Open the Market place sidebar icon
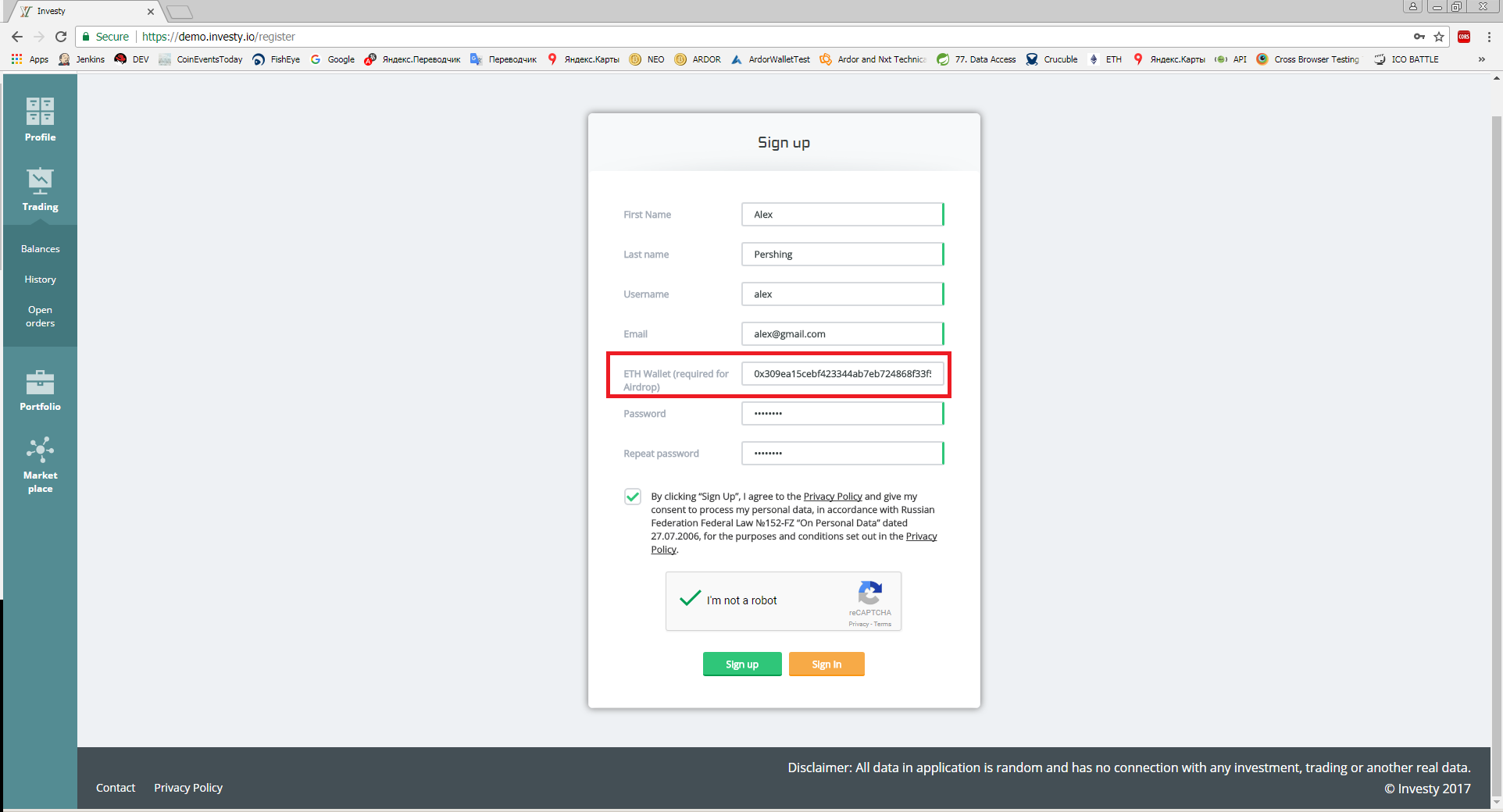This screenshot has width=1503, height=812. [x=40, y=465]
